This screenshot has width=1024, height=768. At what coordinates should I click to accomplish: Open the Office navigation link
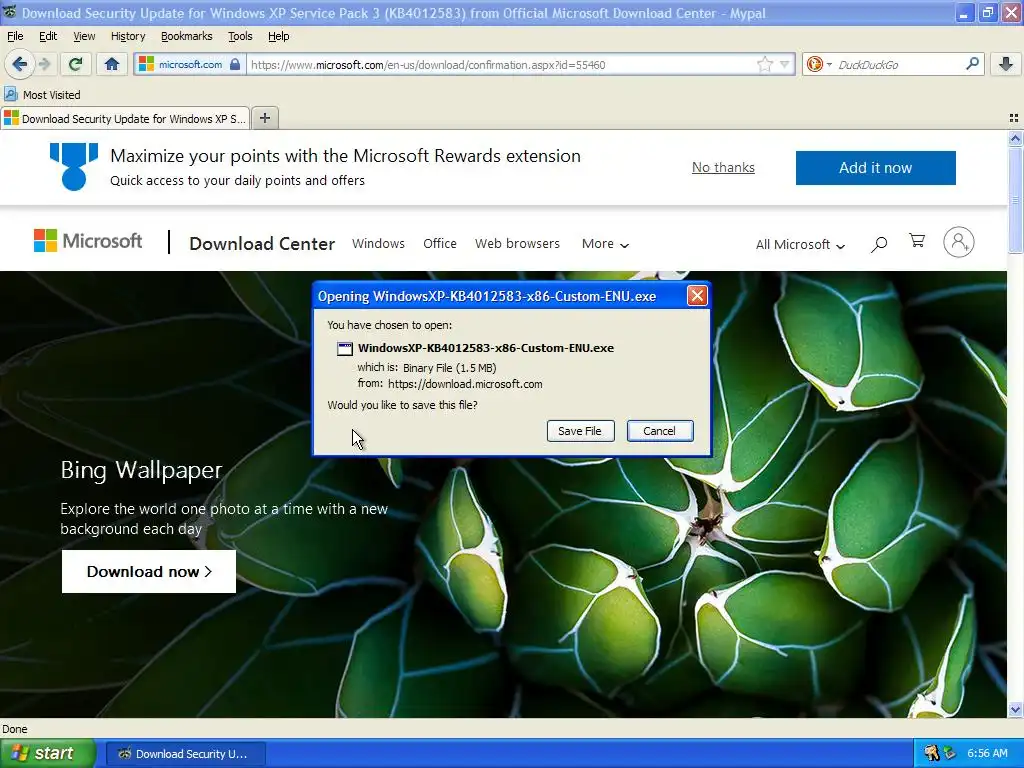pos(440,244)
